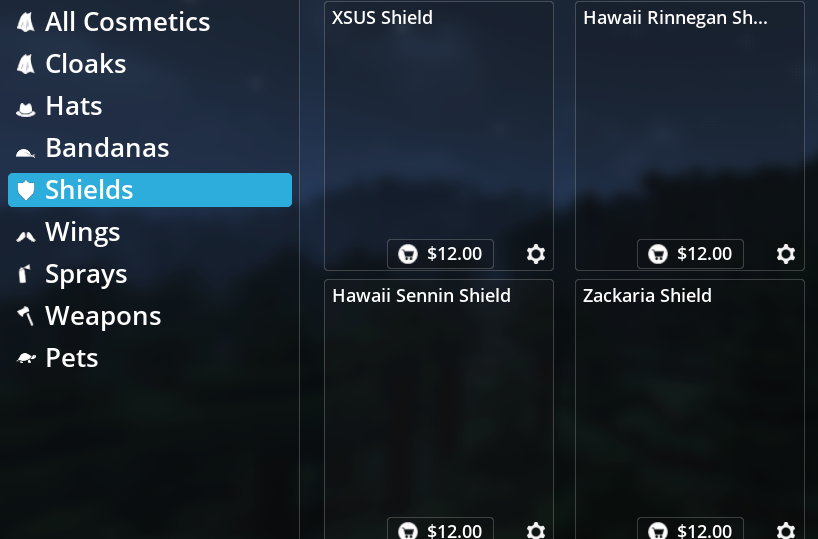
Task: Select the XSUS Shield preview card
Action: (439, 136)
